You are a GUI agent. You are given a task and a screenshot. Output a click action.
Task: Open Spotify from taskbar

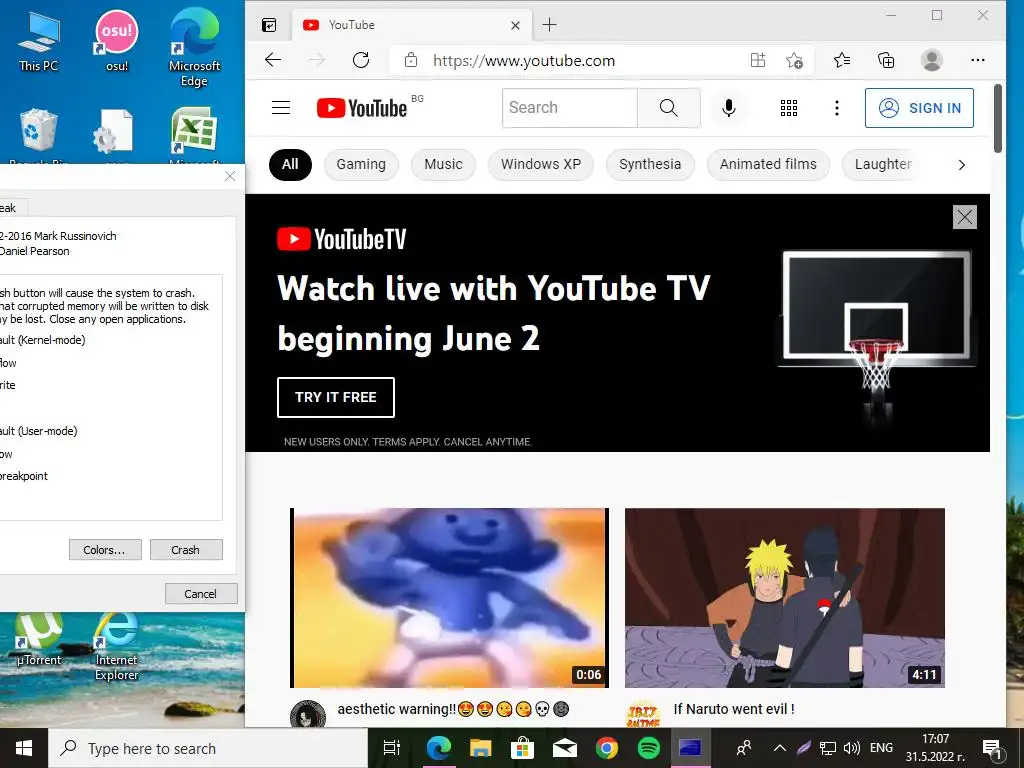(648, 748)
